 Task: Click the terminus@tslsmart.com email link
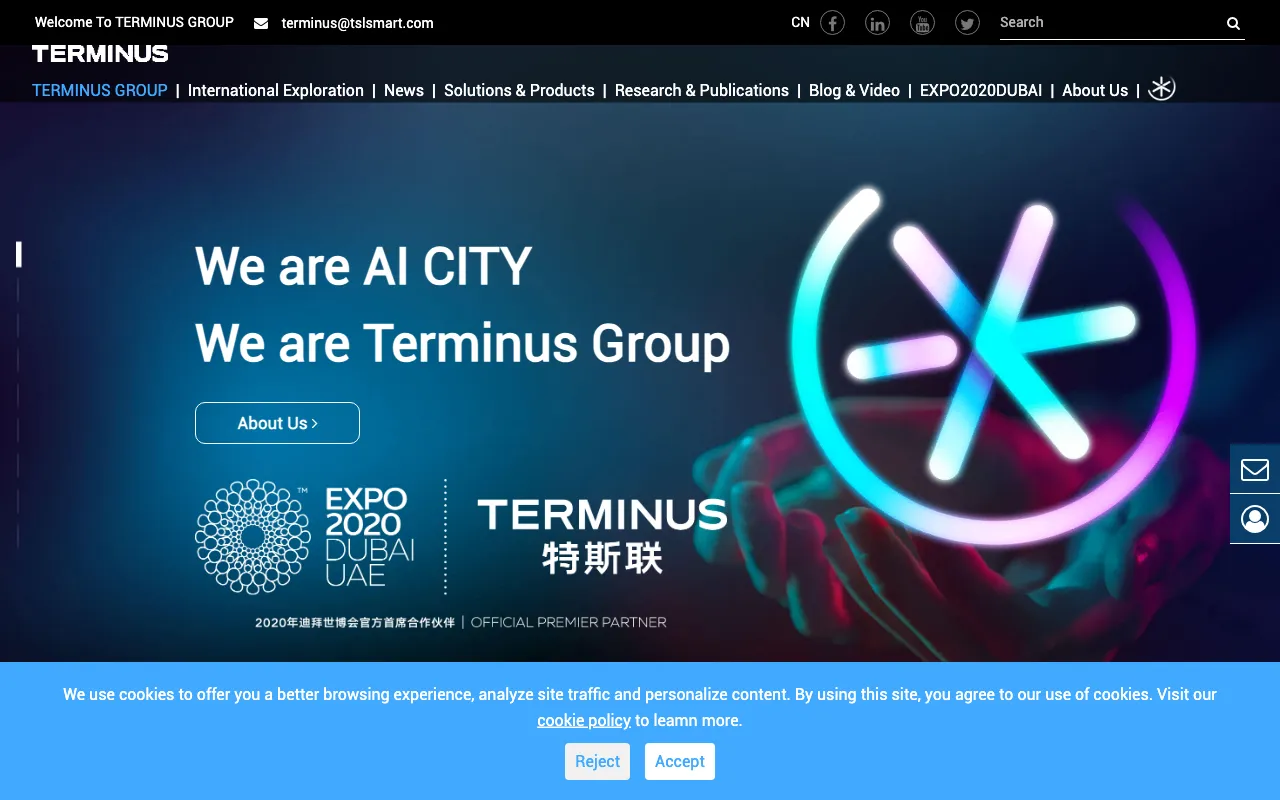click(x=357, y=23)
